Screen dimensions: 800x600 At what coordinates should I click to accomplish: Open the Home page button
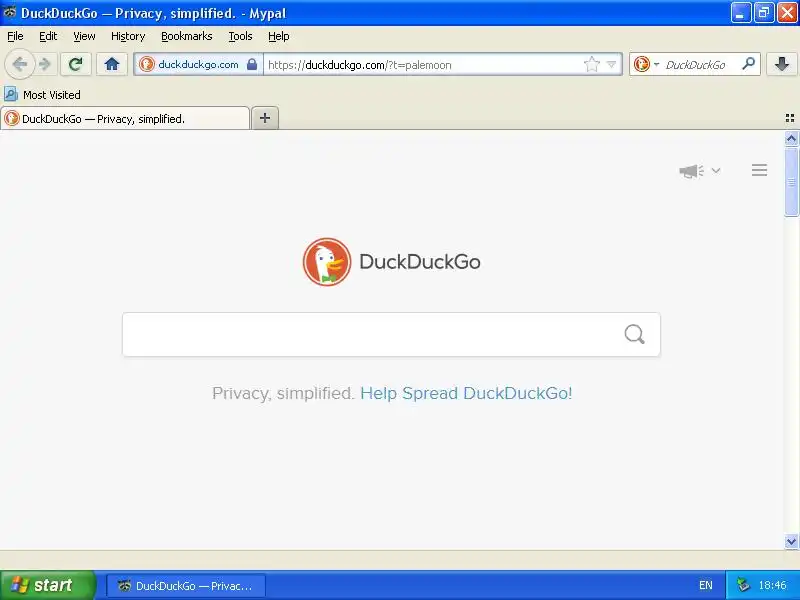tap(112, 64)
